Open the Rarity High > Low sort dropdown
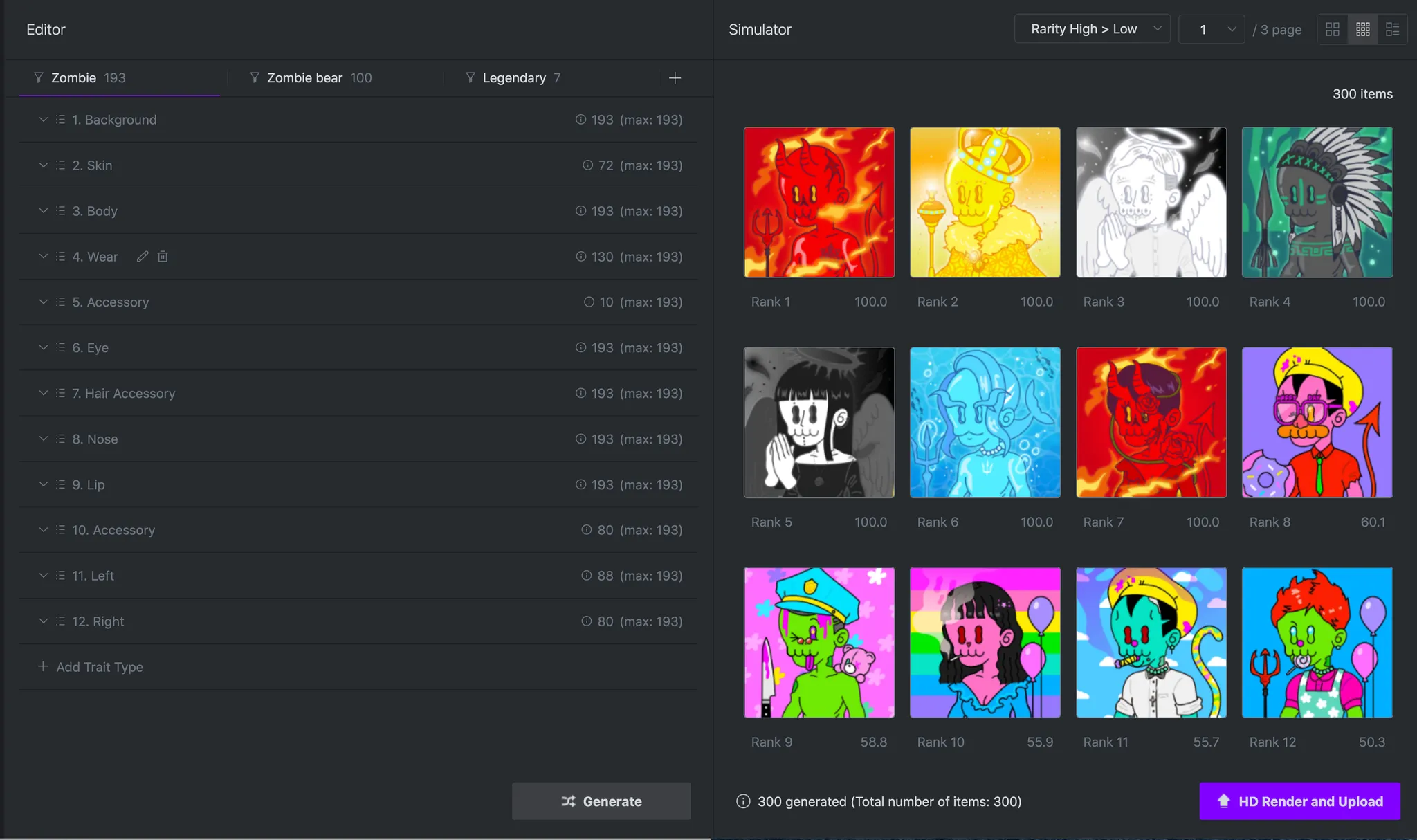1417x840 pixels. pyautogui.click(x=1092, y=29)
